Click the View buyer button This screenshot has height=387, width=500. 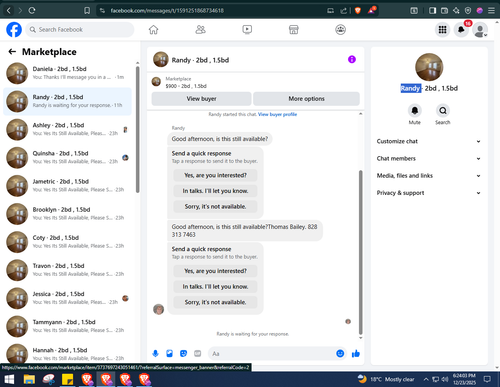[x=201, y=99]
